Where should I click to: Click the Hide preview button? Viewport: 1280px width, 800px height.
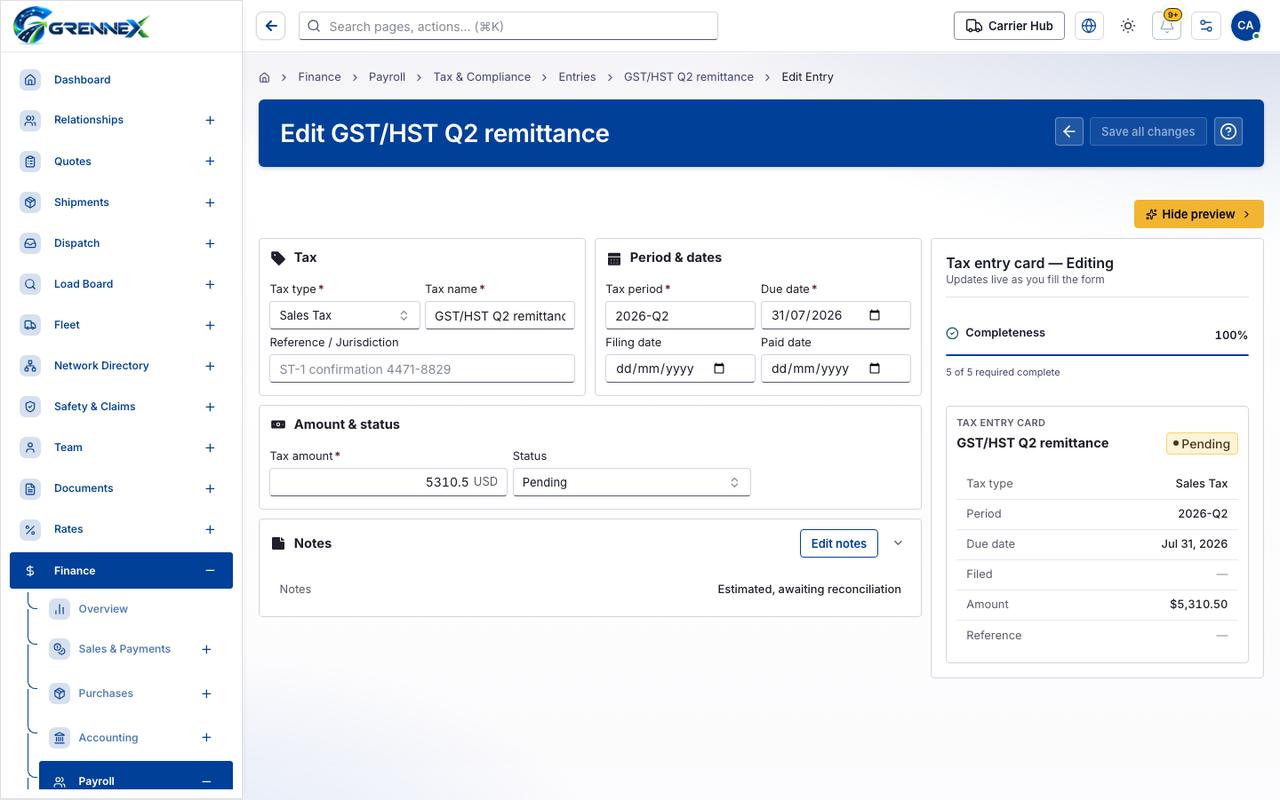1199,214
